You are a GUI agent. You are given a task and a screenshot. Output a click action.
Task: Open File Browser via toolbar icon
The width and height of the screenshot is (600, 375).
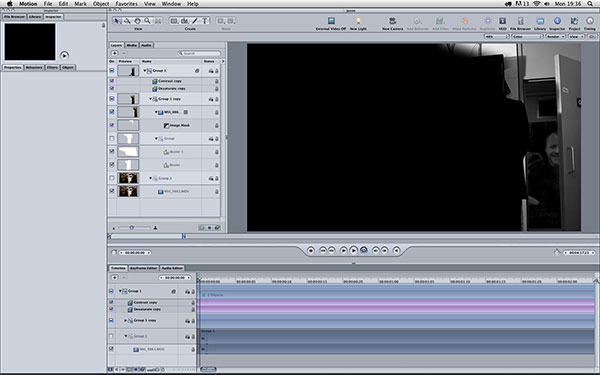[520, 21]
